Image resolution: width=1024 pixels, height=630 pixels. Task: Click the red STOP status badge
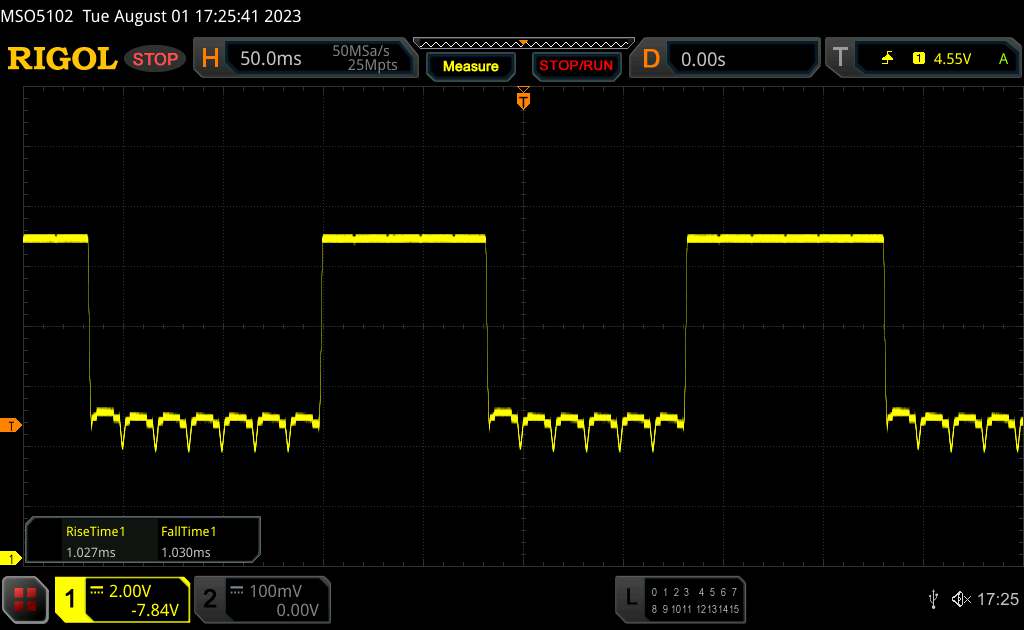[156, 59]
